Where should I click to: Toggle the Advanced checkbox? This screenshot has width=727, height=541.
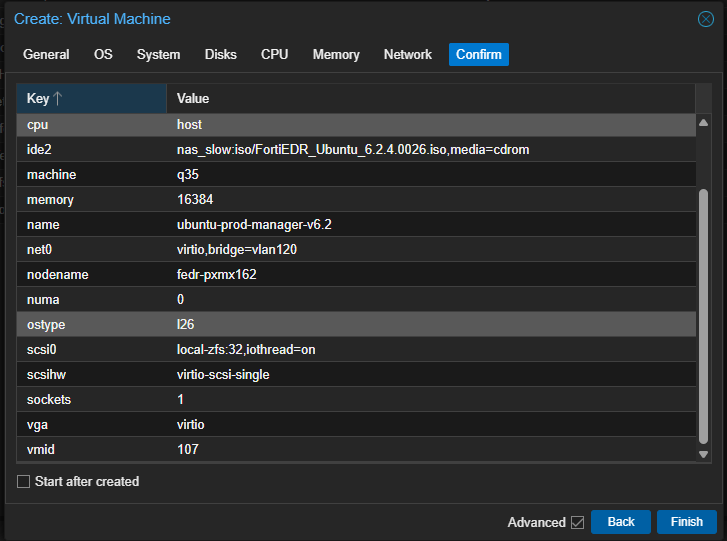(x=577, y=522)
